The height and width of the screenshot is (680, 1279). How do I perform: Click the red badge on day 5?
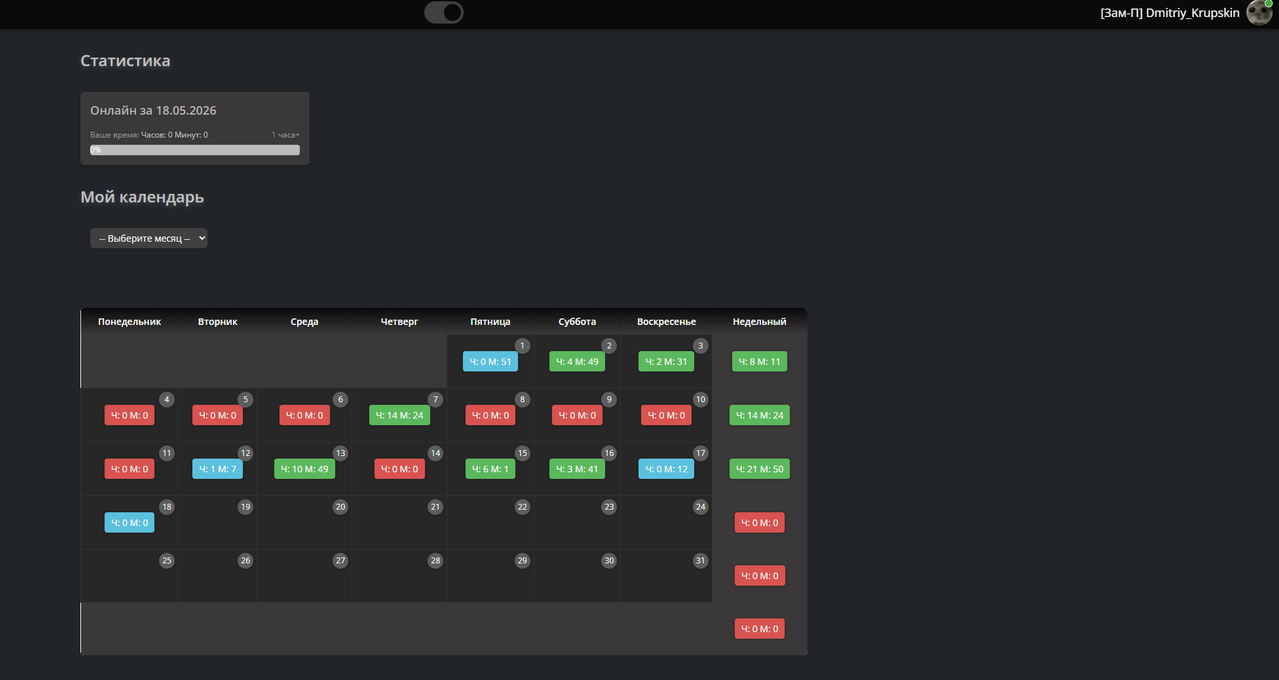[x=217, y=415]
